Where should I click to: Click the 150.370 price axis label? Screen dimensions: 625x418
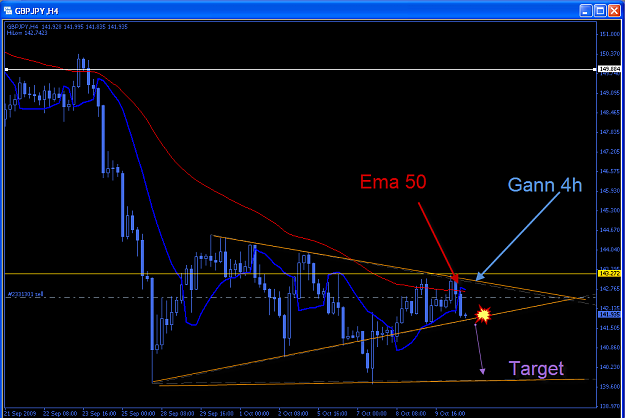(x=610, y=53)
